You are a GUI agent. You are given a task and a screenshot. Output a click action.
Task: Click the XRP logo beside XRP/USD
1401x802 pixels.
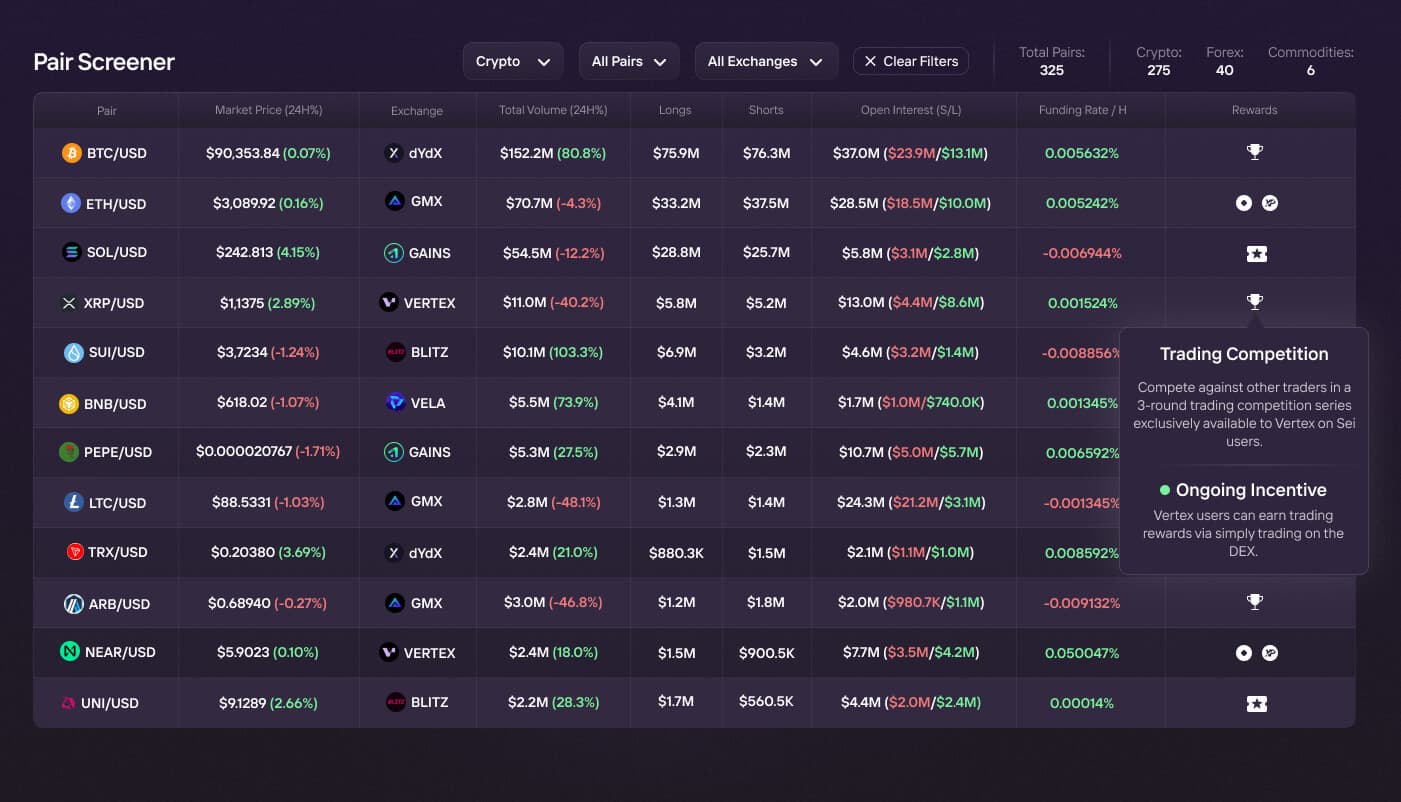click(69, 303)
